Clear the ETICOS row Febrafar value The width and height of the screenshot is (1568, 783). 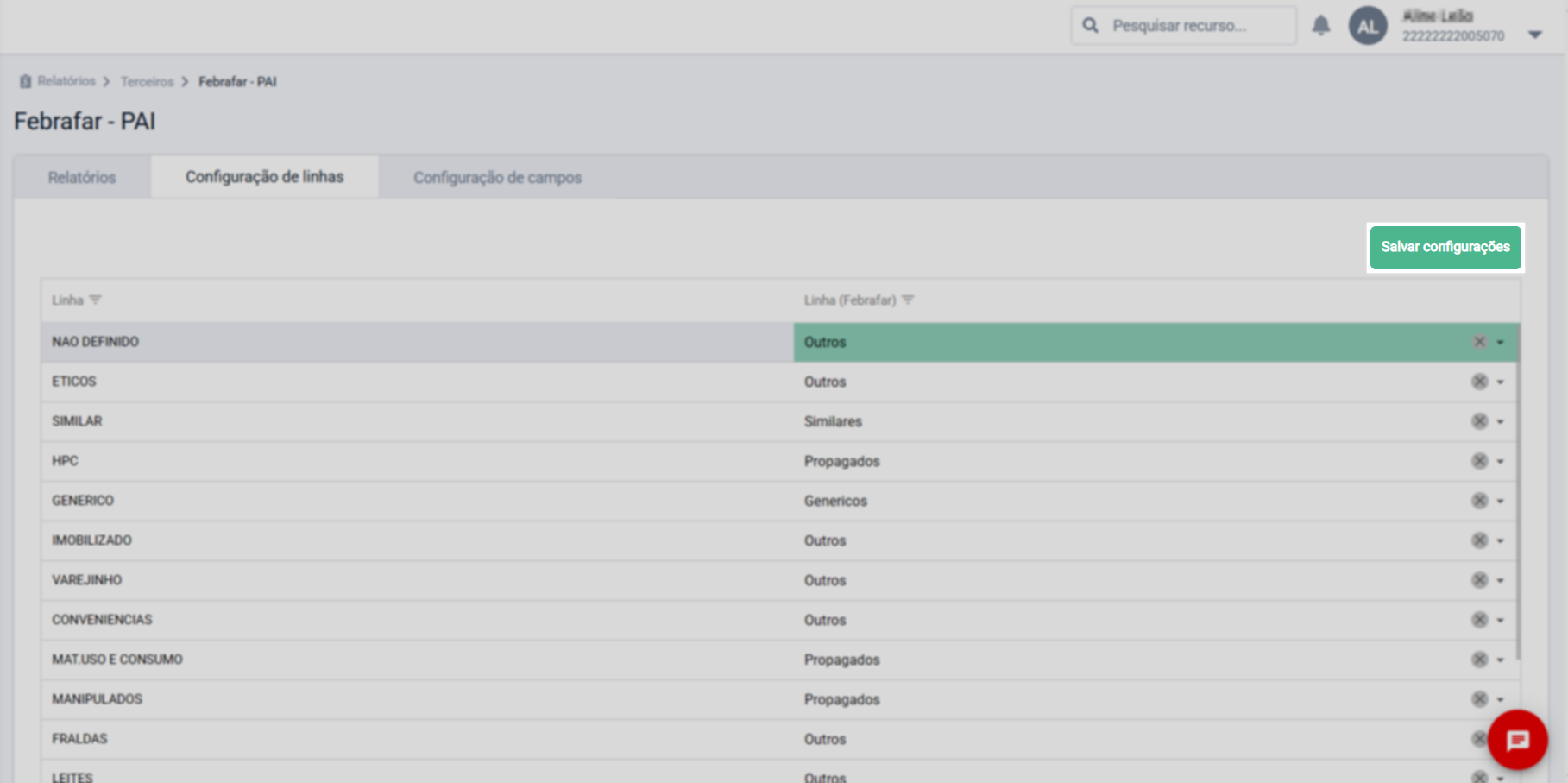pos(1479,382)
